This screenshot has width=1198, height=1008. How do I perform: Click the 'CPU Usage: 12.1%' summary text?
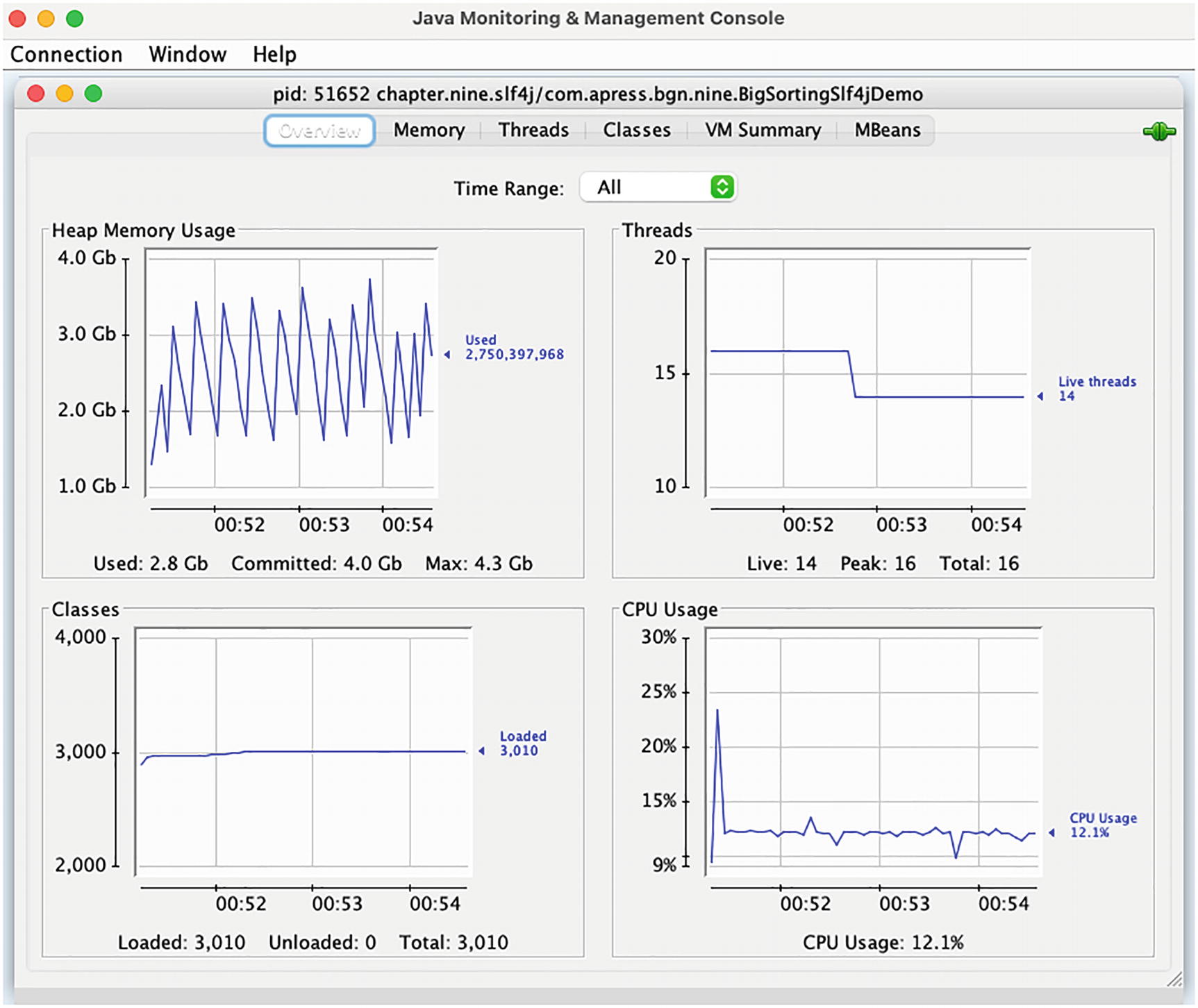pyautogui.click(x=883, y=942)
